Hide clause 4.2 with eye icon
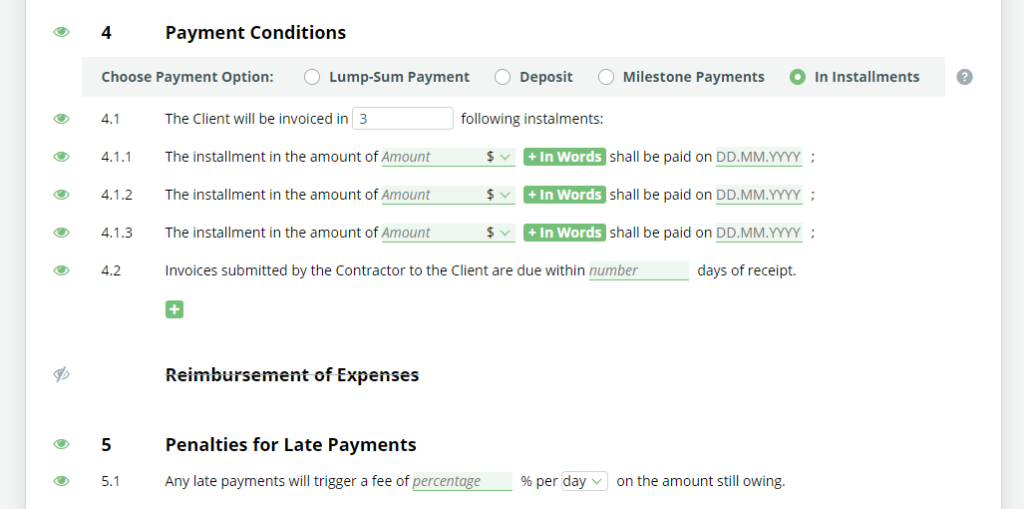 [x=61, y=271]
